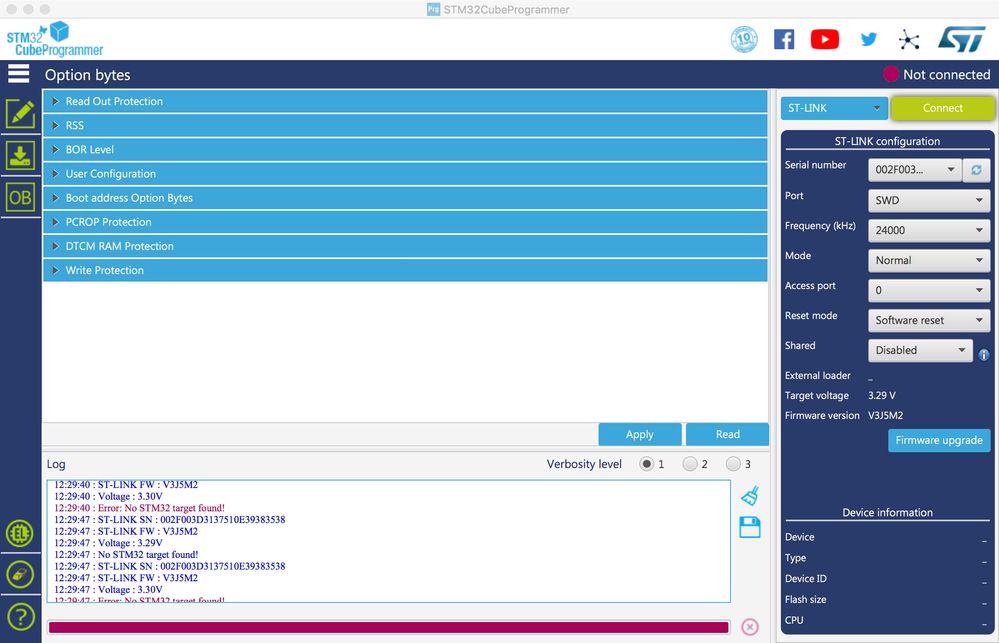Open the Mode Normal dropdown
The height and width of the screenshot is (643, 999).
(929, 260)
